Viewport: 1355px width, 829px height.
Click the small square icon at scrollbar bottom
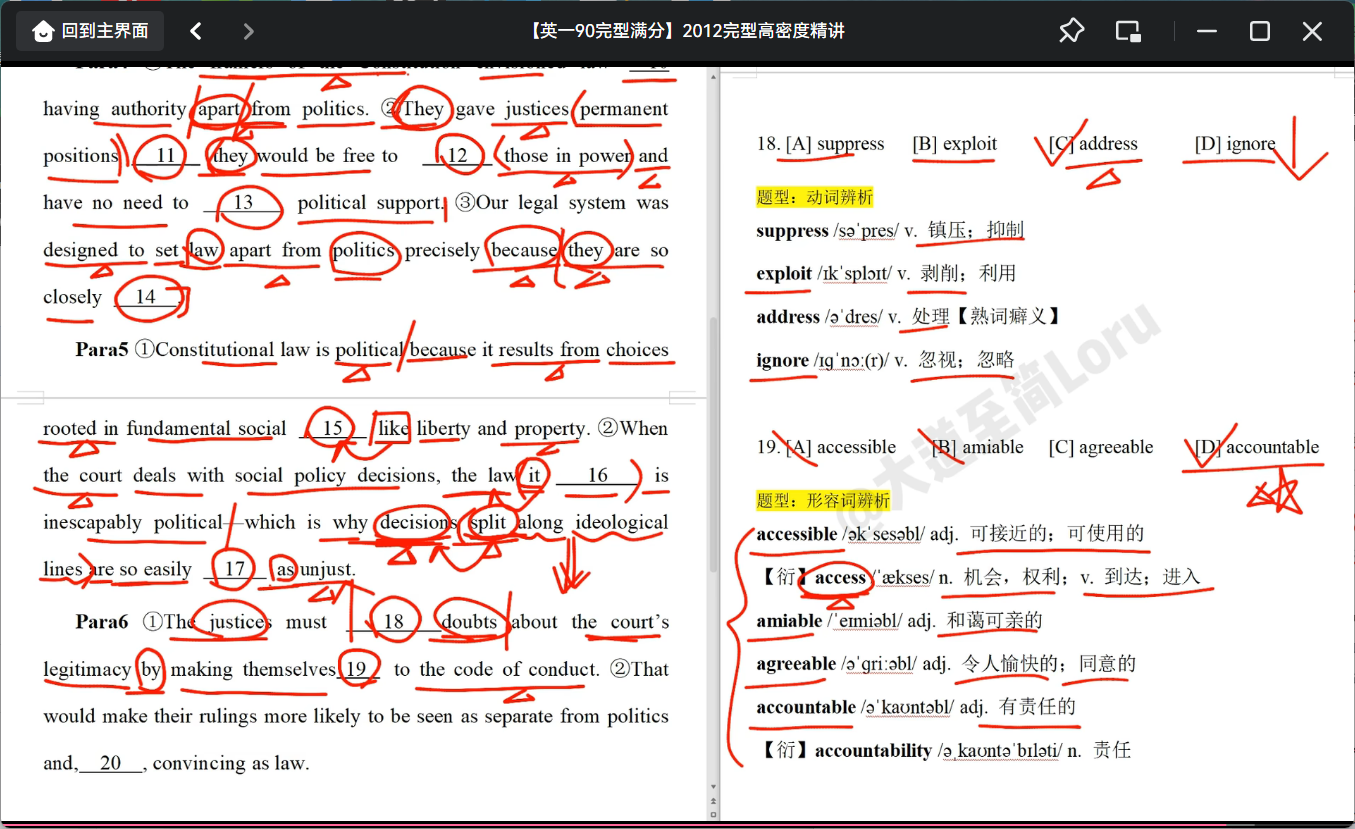point(713,814)
